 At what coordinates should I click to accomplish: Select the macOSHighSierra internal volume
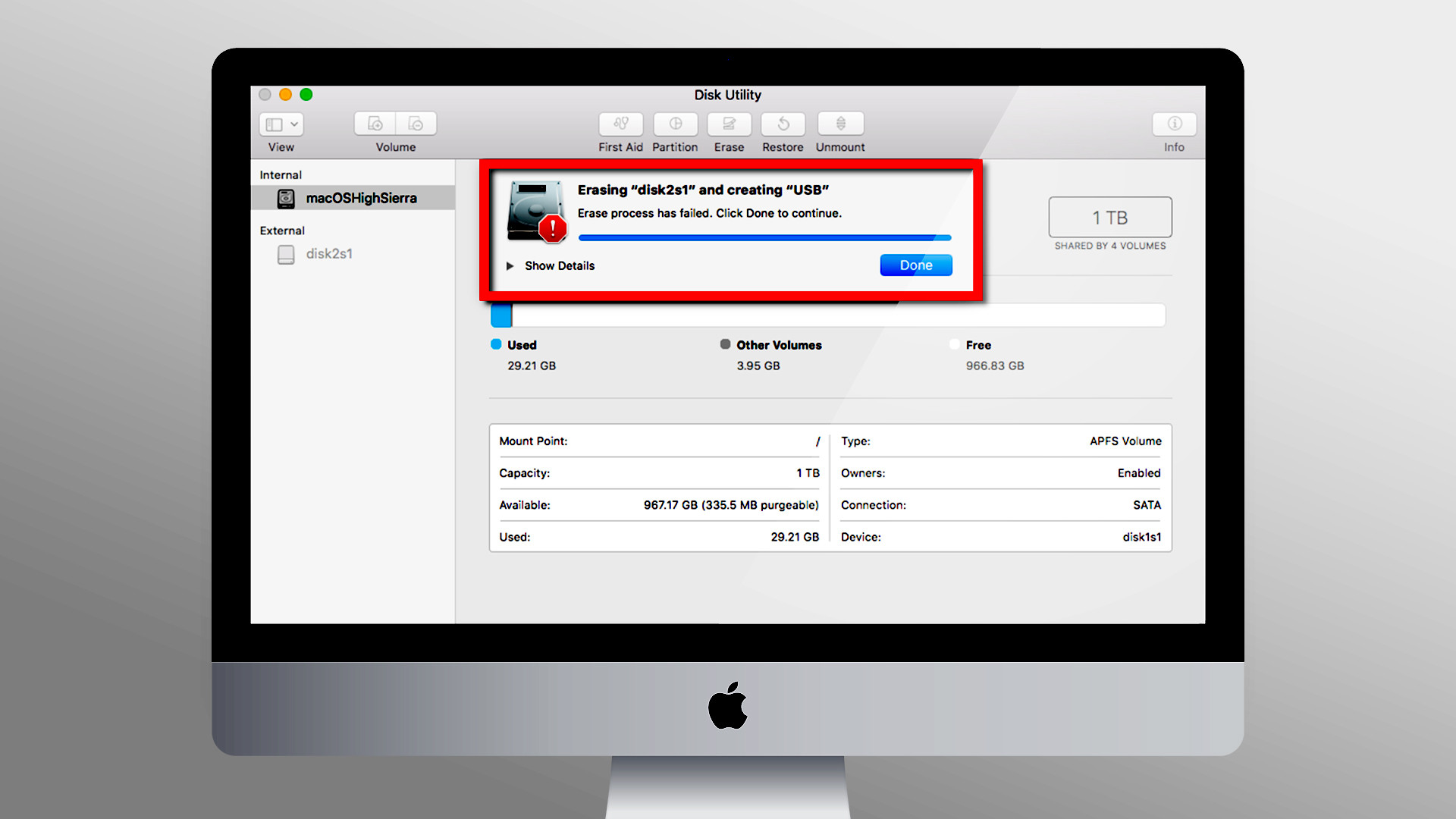tap(361, 198)
